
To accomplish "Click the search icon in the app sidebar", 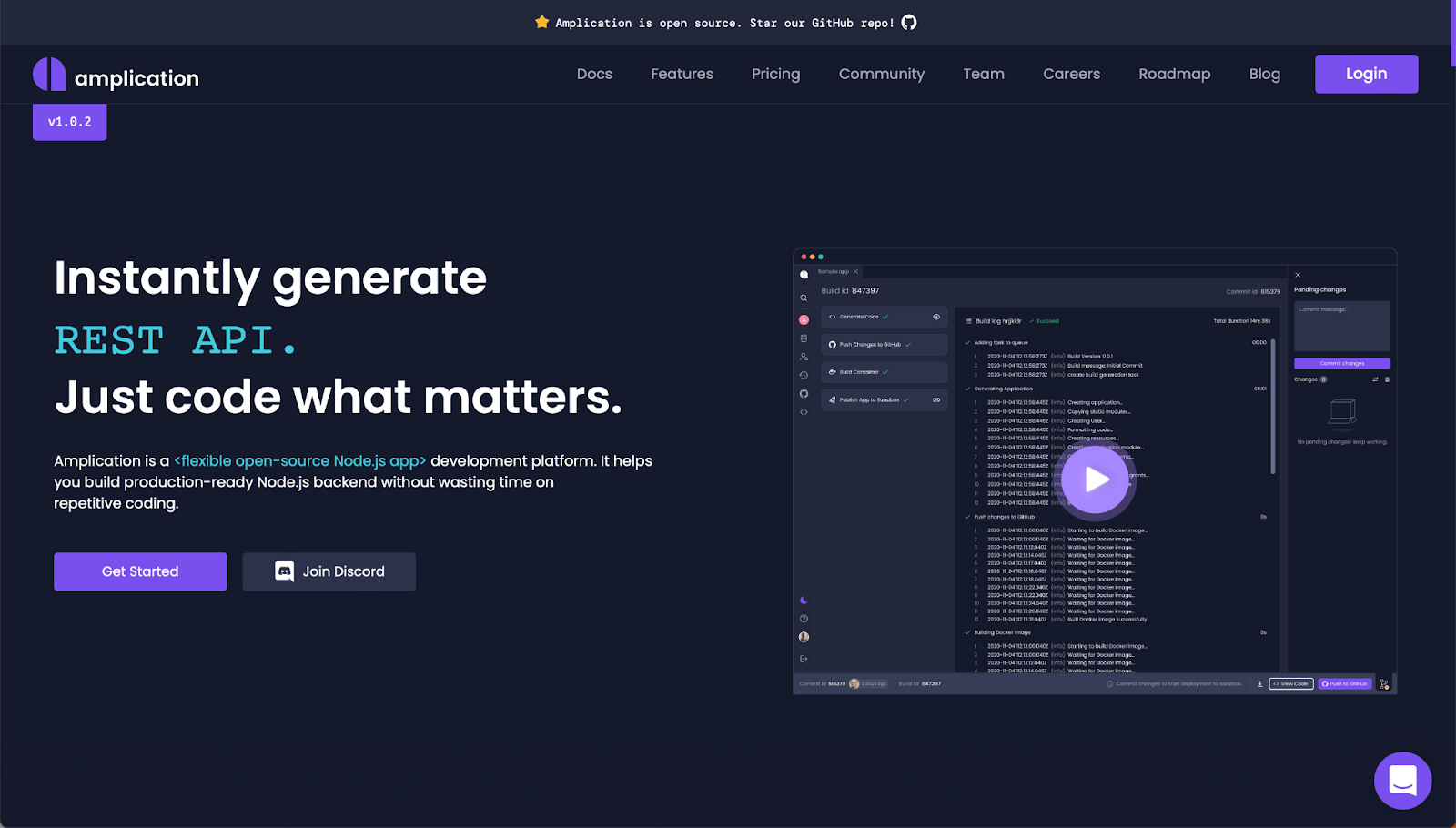I will click(x=804, y=298).
